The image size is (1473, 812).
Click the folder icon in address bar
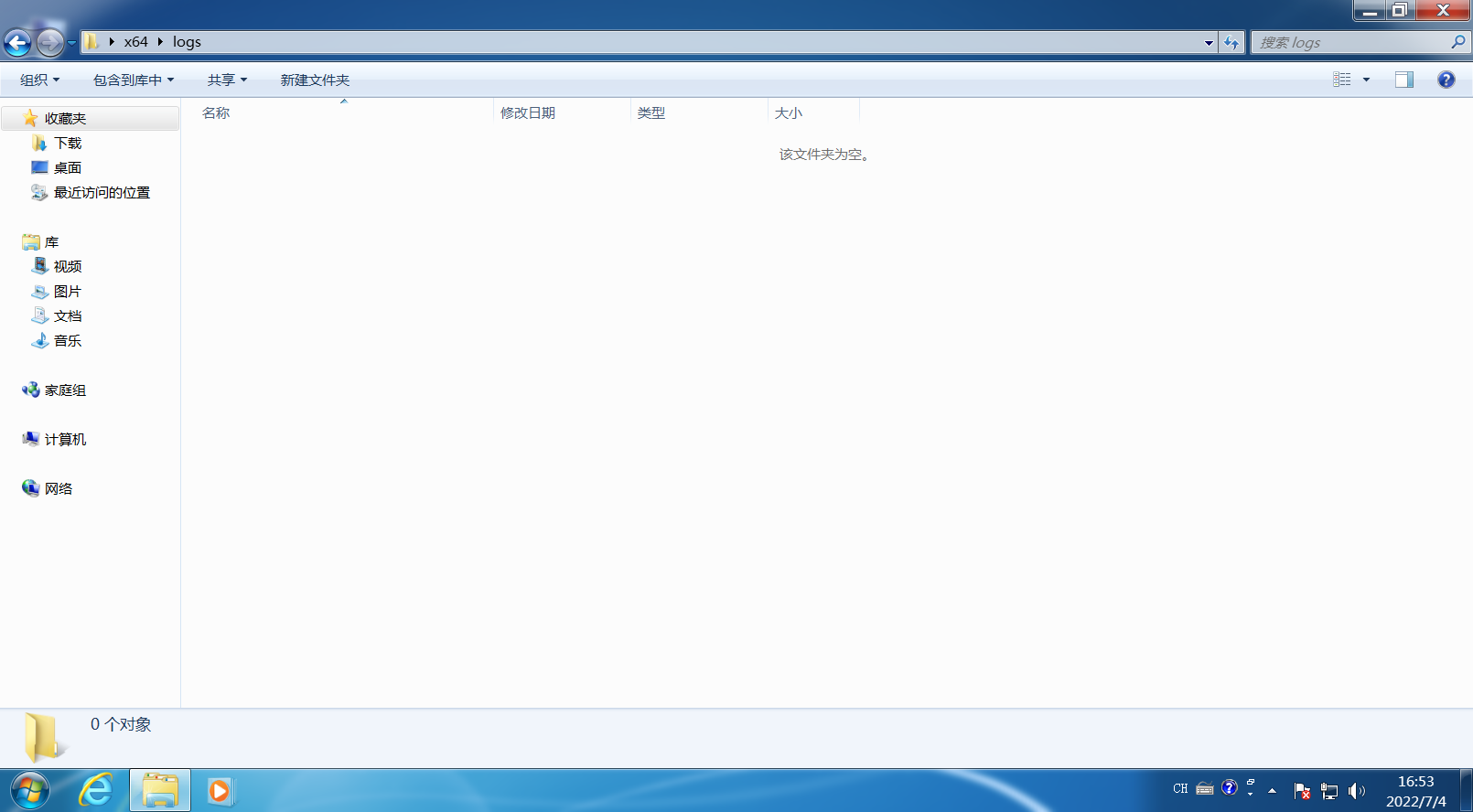(91, 42)
